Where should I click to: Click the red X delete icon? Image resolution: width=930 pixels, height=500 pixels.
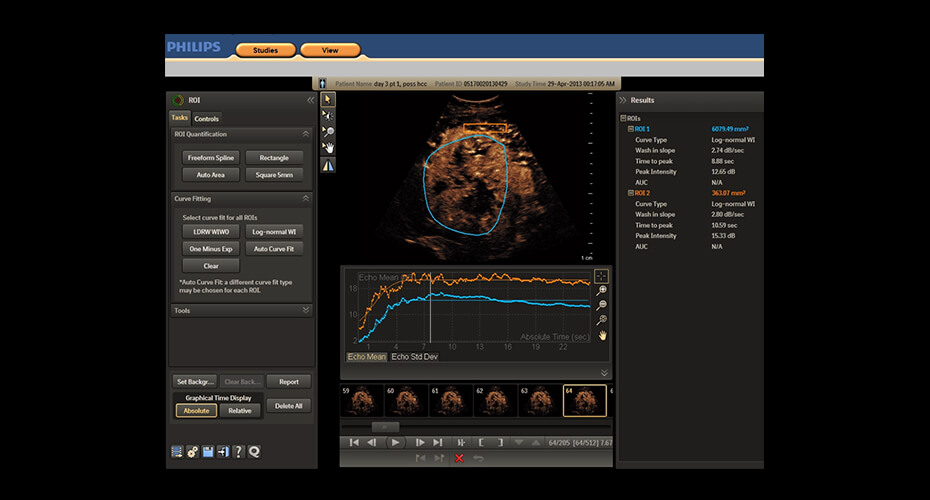pyautogui.click(x=459, y=458)
